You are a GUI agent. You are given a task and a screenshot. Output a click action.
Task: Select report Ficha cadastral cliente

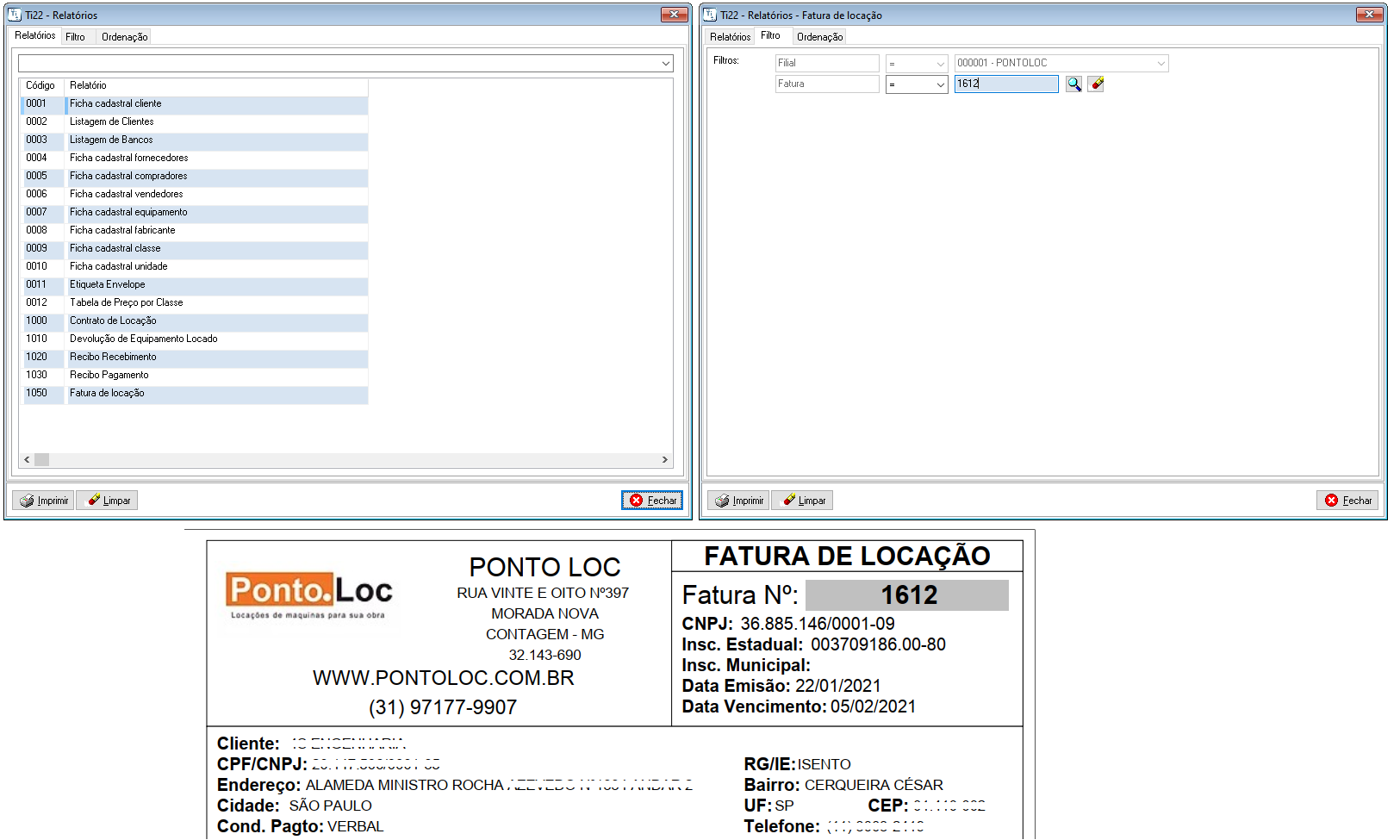[216, 103]
